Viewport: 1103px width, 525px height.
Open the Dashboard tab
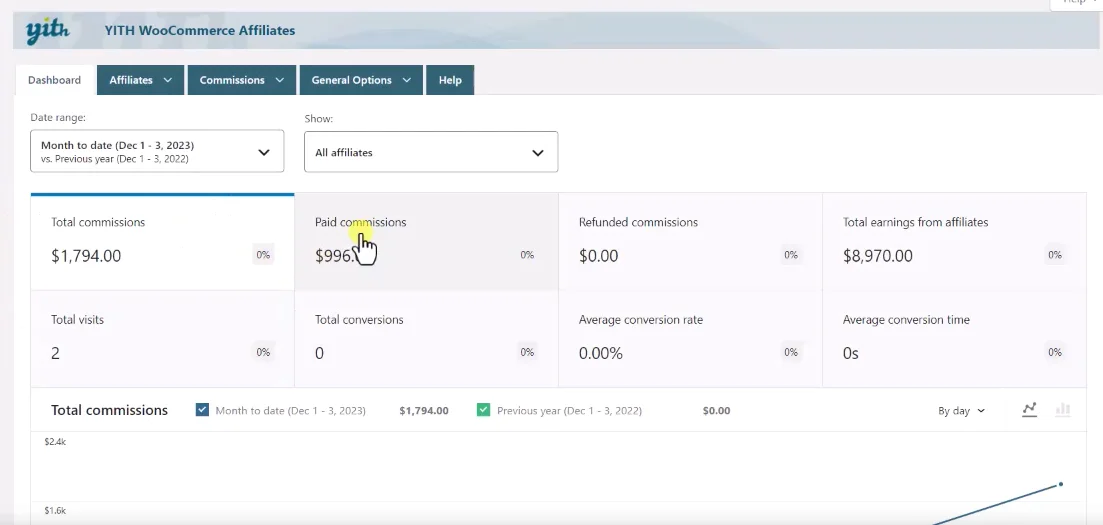54,80
